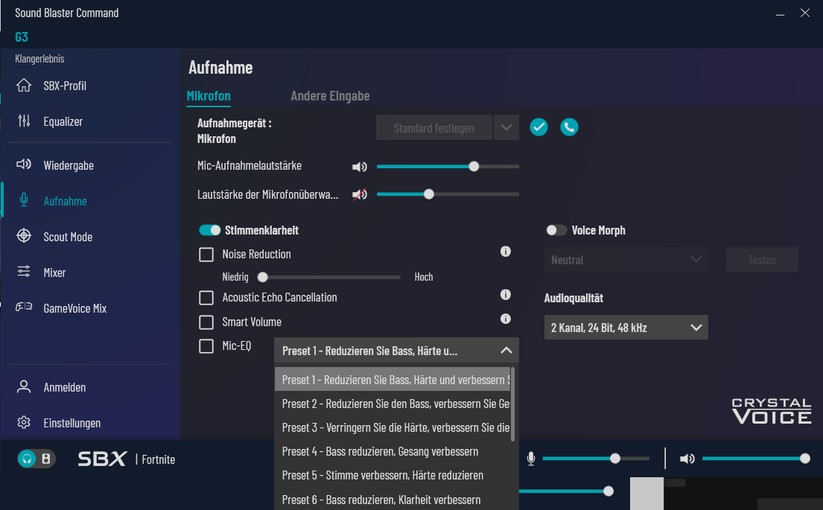823x510 pixels.
Task: Check the Noise Reduction checkbox
Action: point(206,255)
